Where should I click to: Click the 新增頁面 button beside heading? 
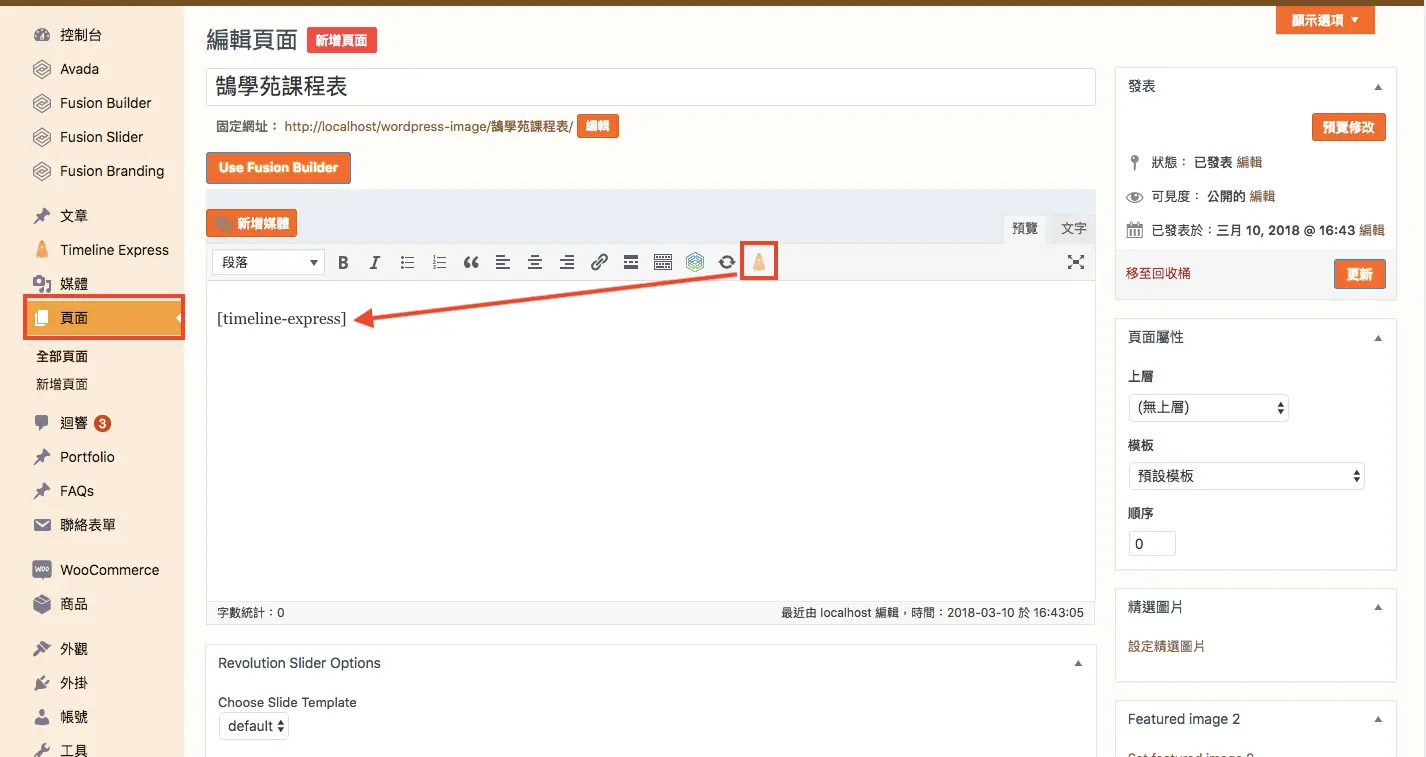click(341, 41)
